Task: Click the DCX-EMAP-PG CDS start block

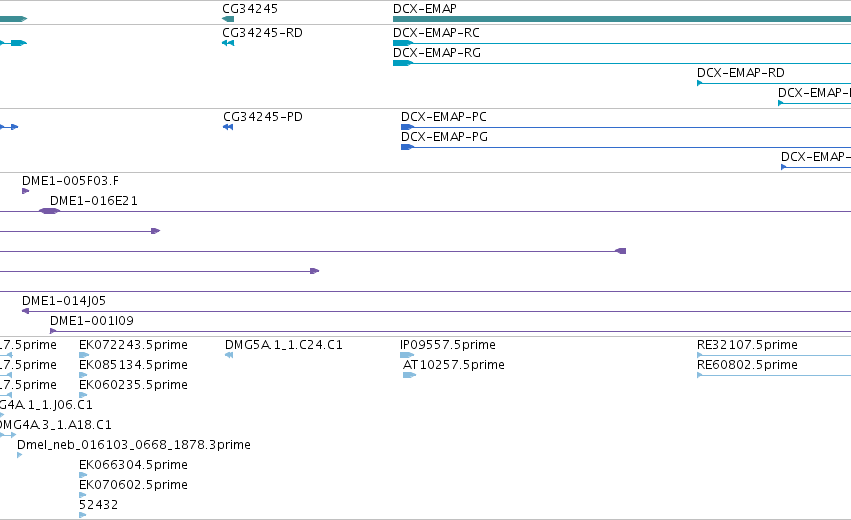Action: (x=408, y=147)
